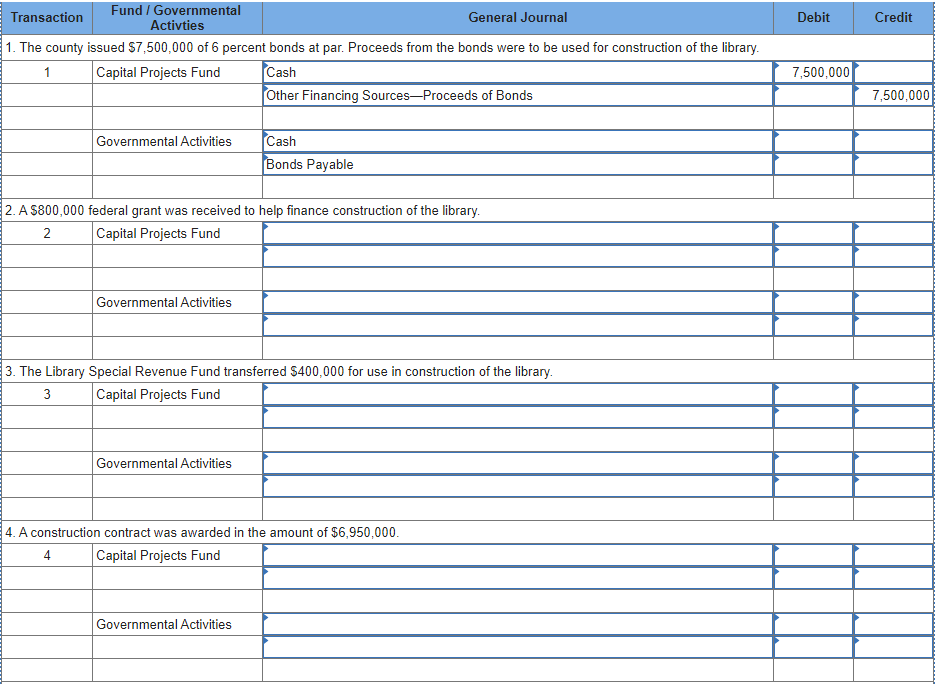Click the $6,950,000 construction contract description
This screenshot has width=935, height=684.
[x=202, y=533]
